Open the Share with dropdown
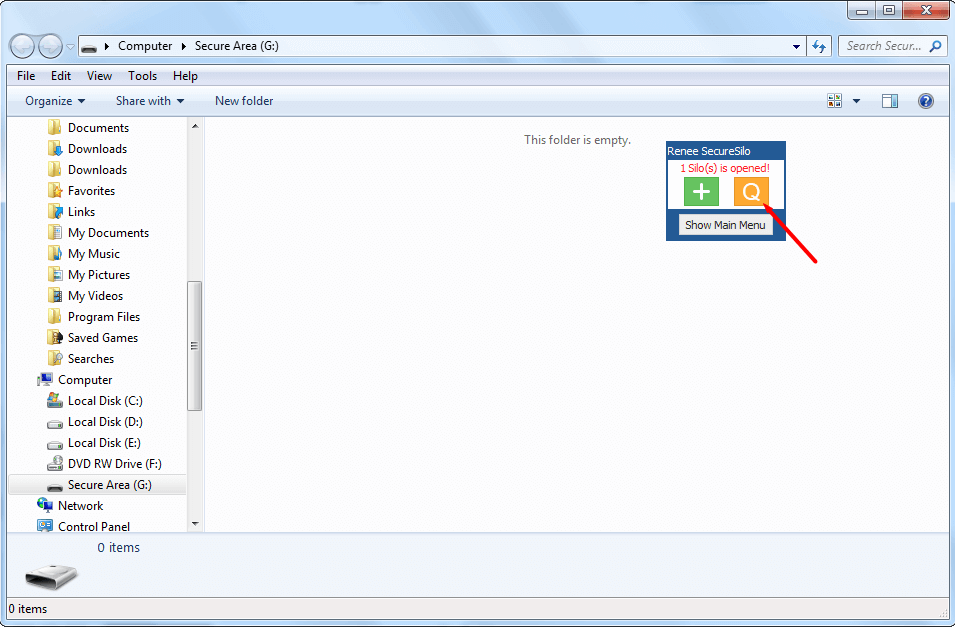Image resolution: width=955 pixels, height=627 pixels. pyautogui.click(x=150, y=101)
